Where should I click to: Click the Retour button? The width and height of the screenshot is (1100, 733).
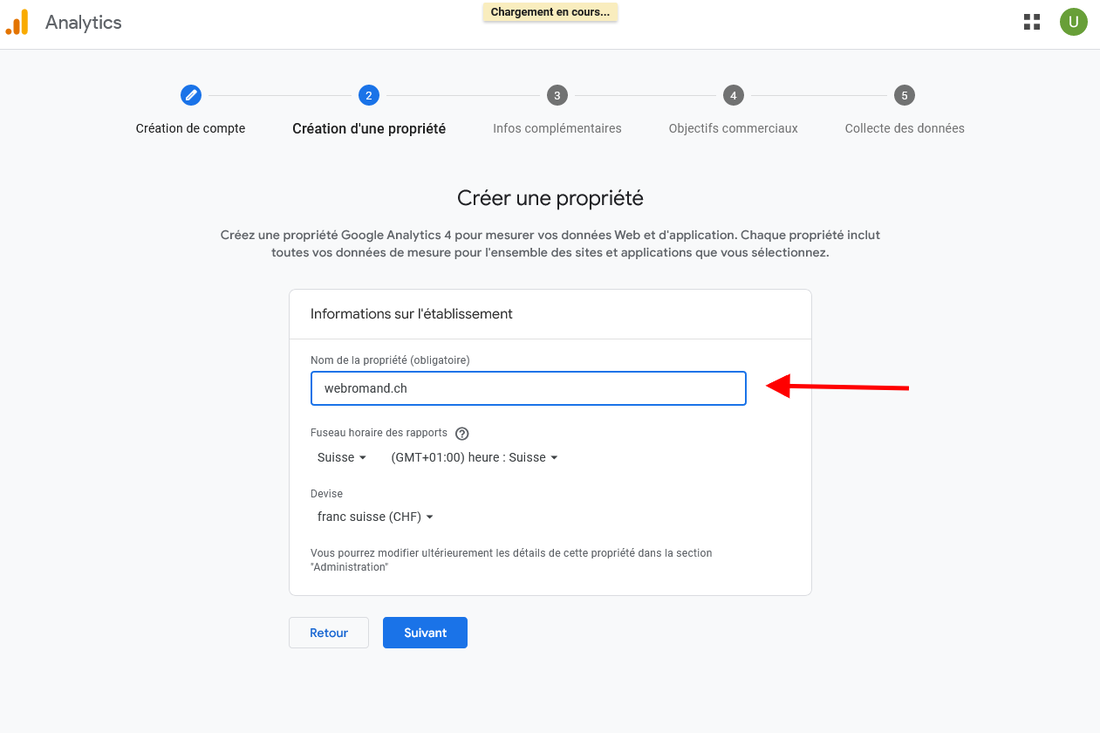coord(329,633)
